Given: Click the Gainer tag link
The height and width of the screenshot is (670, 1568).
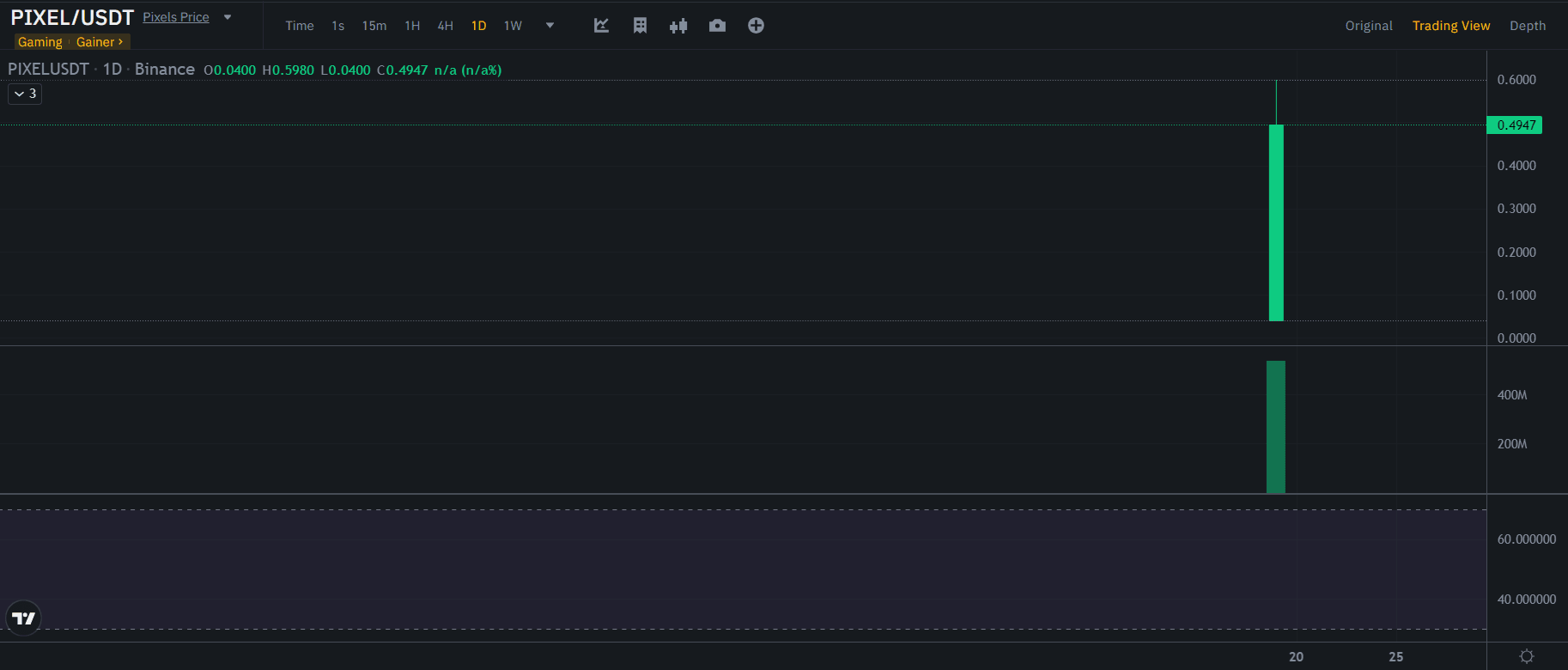Looking at the screenshot, I should click(x=100, y=42).
